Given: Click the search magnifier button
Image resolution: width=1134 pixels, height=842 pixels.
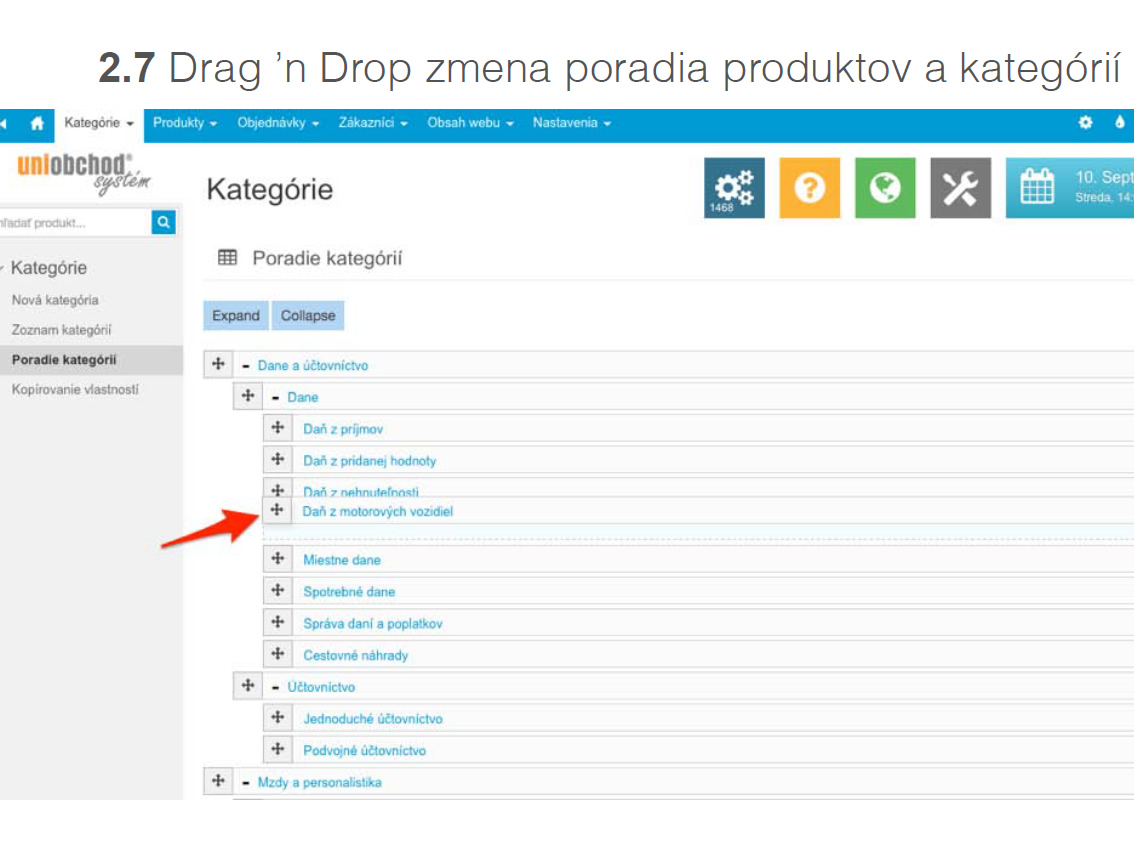Looking at the screenshot, I should pos(164,222).
